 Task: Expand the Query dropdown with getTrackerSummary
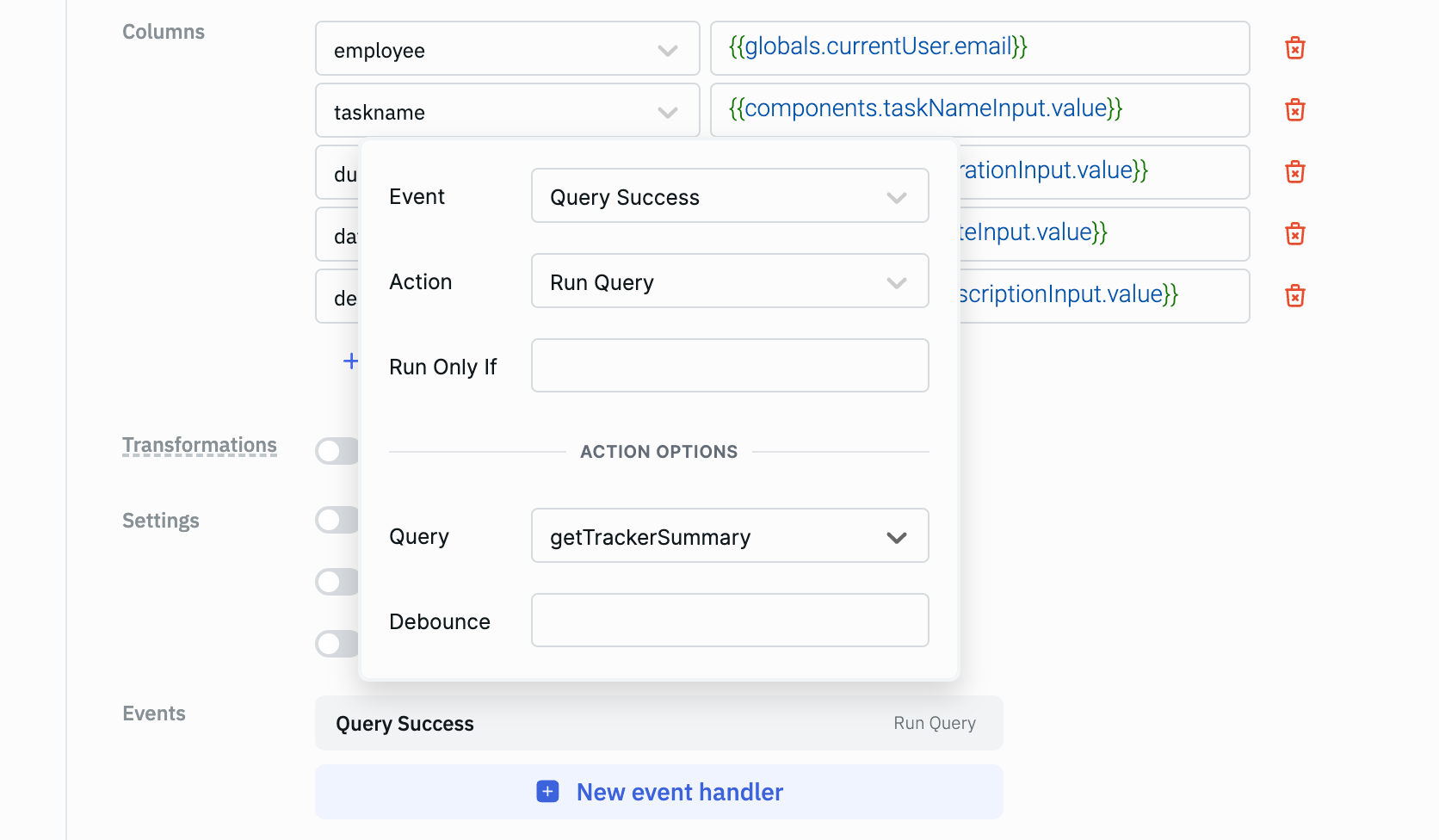(x=729, y=536)
